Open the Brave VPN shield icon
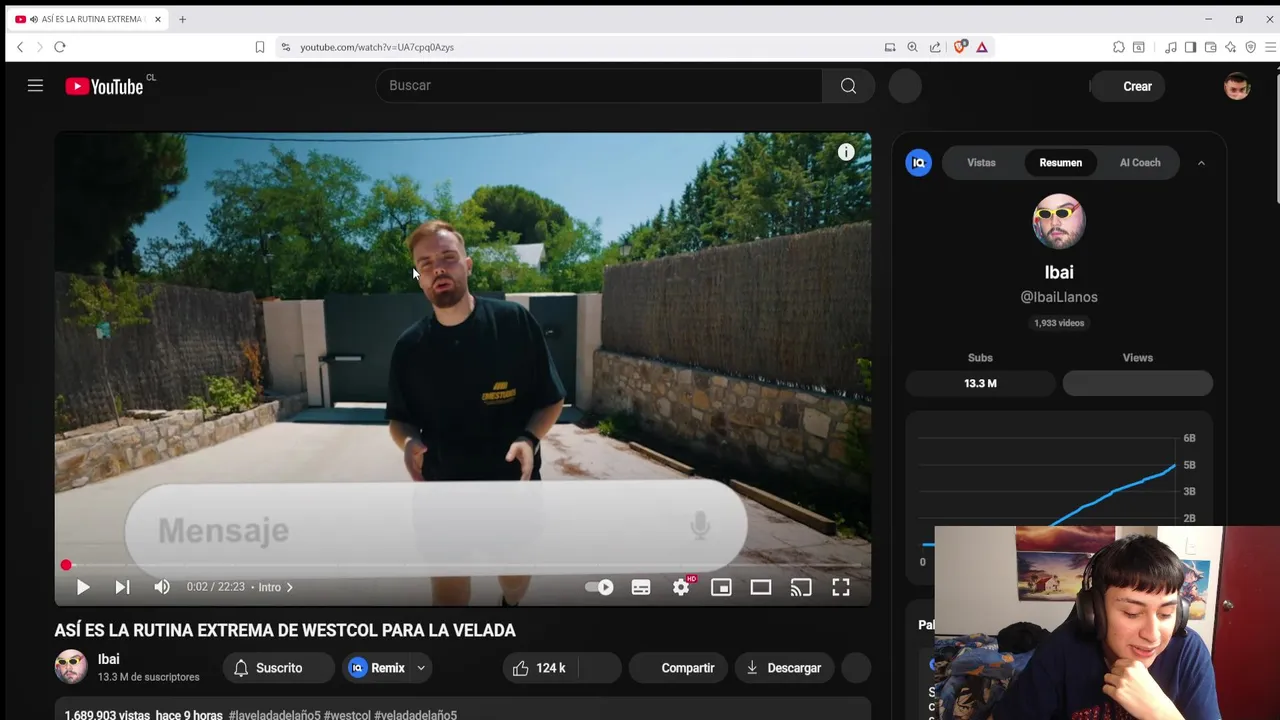1280x720 pixels. click(x=1250, y=47)
